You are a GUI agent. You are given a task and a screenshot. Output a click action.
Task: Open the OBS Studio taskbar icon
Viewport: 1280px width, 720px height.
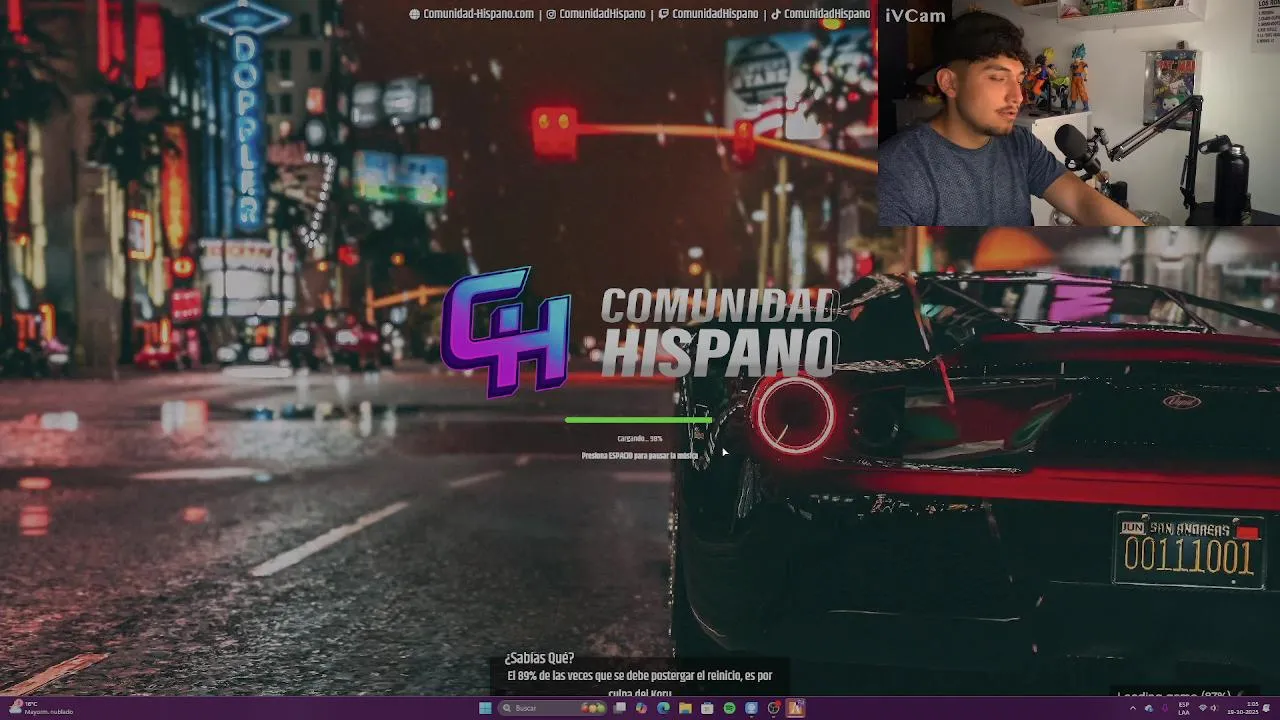click(773, 708)
